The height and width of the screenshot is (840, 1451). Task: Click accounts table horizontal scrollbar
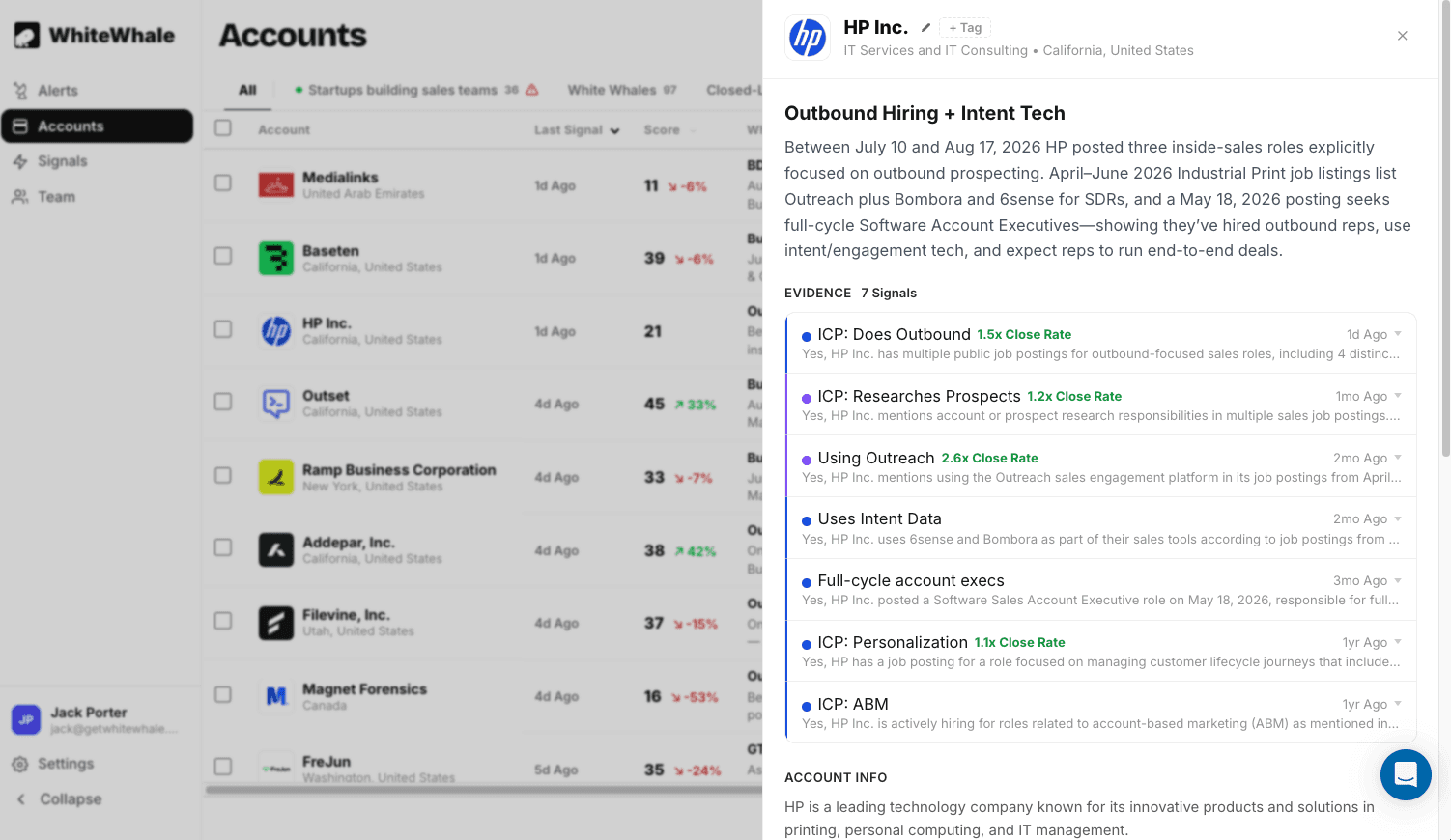[483, 790]
